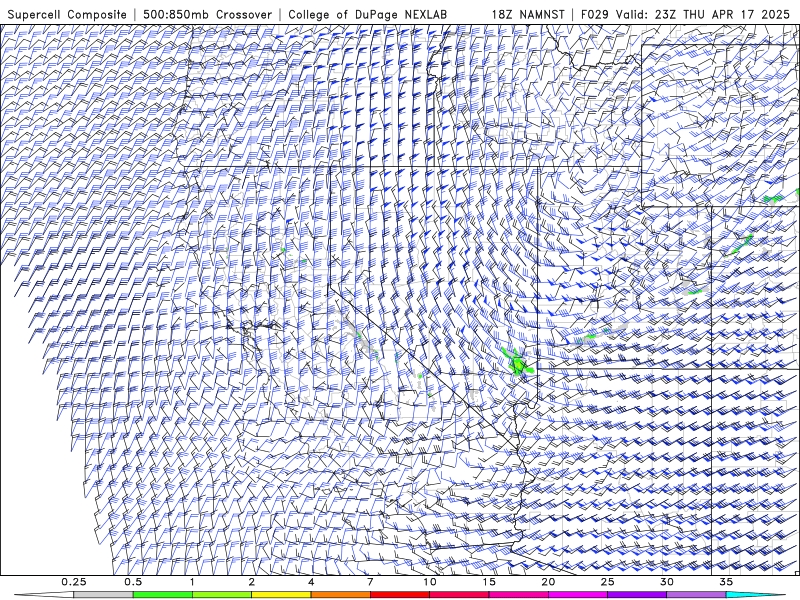
Task: Click the legend value 30
Action: click(666, 582)
